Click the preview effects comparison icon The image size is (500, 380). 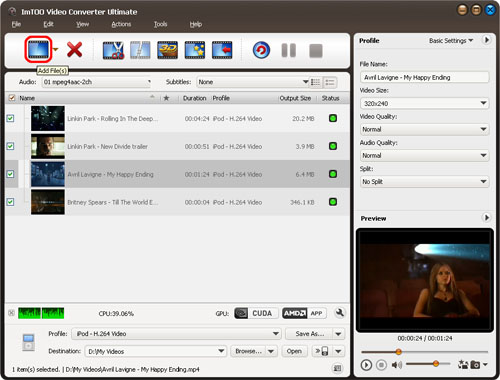pos(463,364)
